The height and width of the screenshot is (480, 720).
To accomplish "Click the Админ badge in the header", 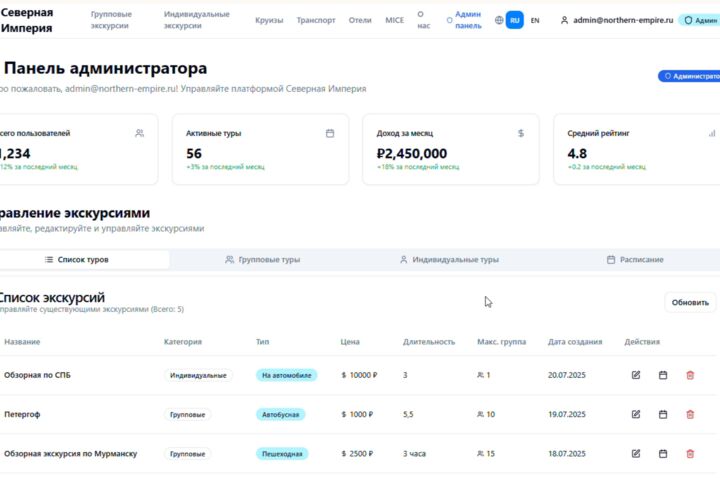I will [700, 20].
